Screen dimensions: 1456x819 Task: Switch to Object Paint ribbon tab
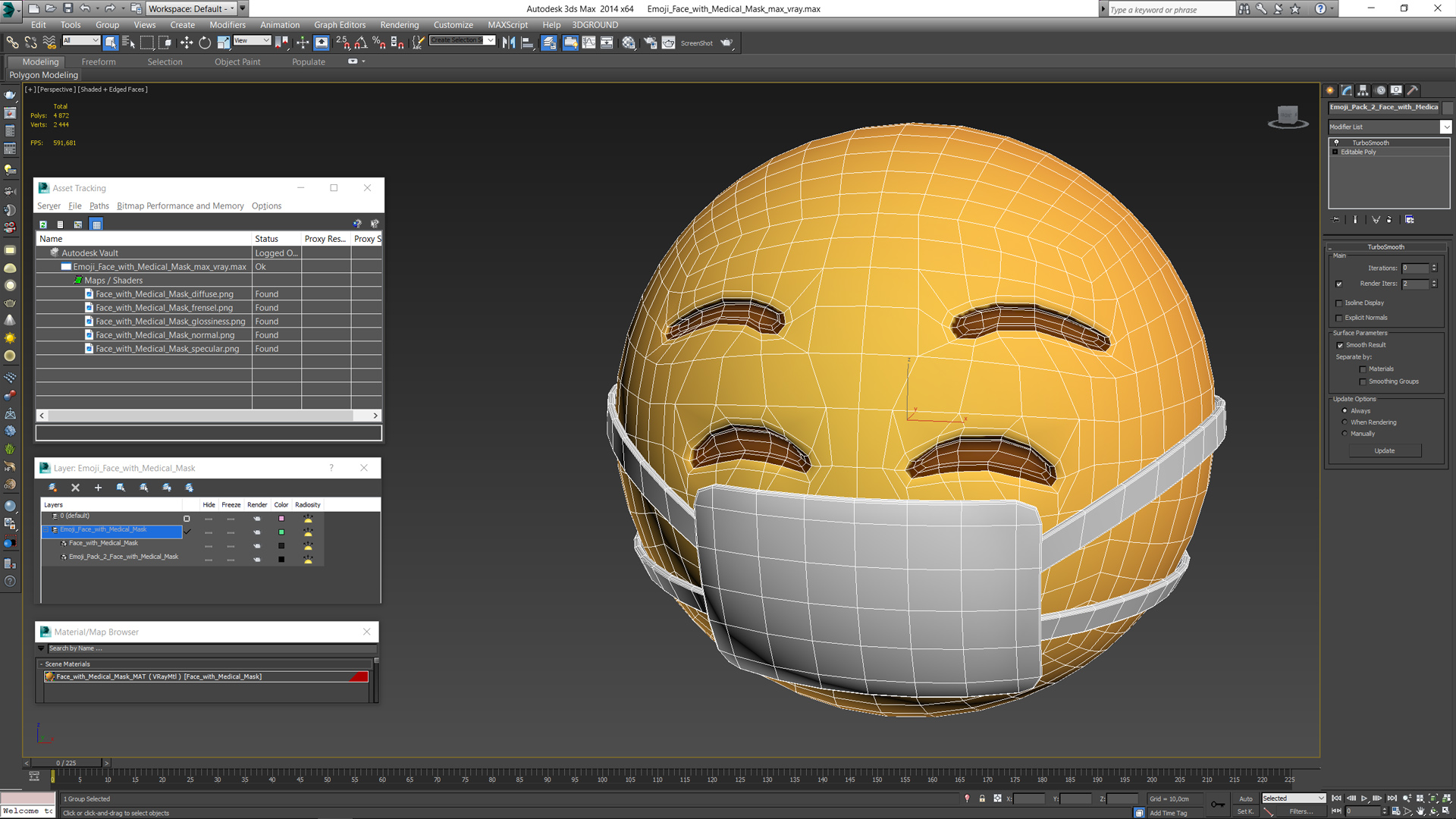tap(237, 62)
